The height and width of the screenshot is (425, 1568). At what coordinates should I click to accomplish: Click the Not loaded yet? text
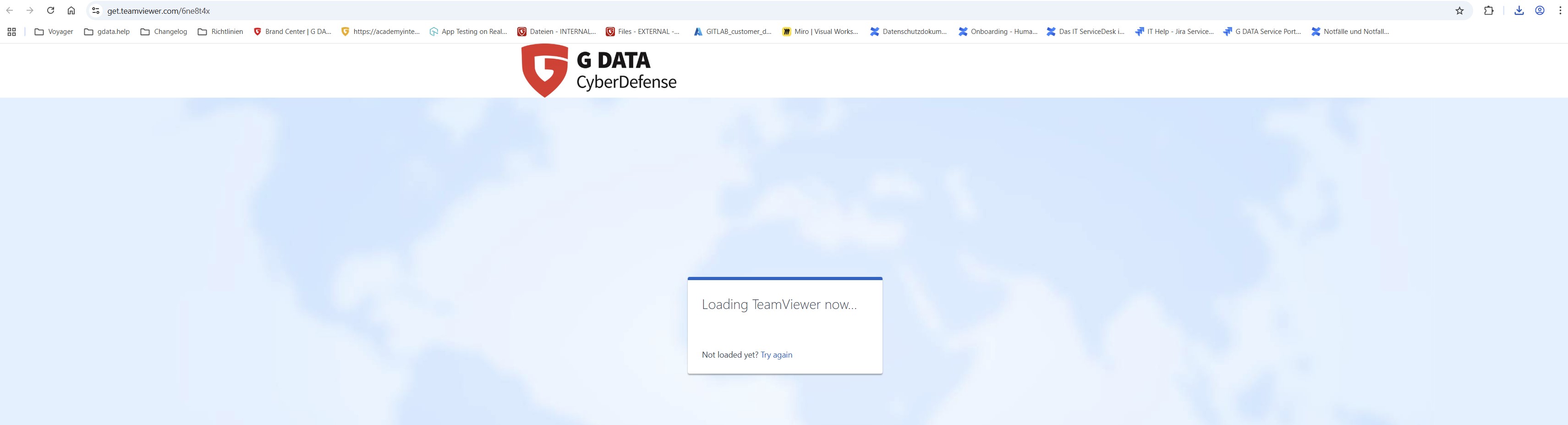pos(730,355)
